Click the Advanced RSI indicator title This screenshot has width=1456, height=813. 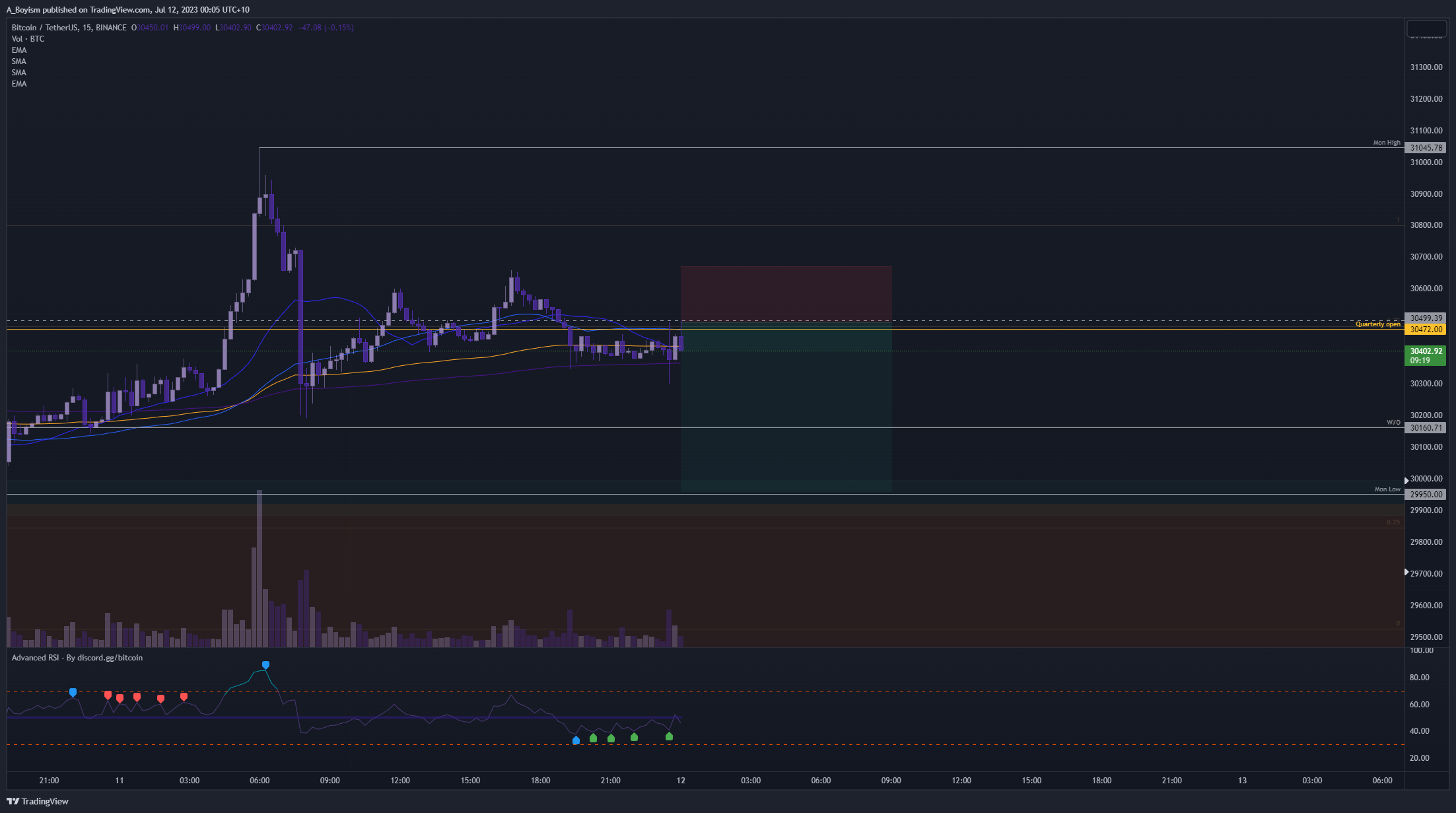(x=77, y=658)
